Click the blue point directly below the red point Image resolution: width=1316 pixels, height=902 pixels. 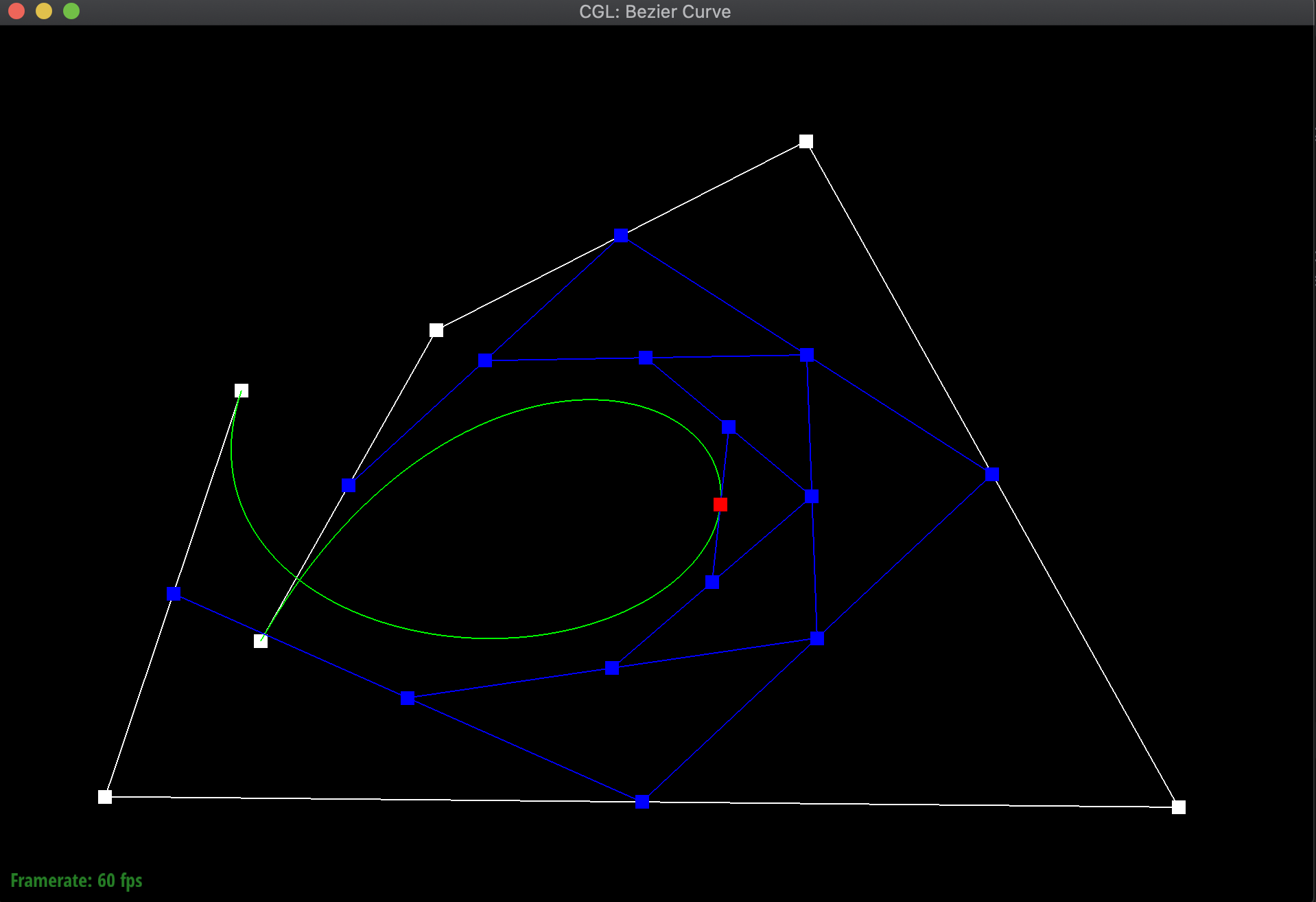[x=712, y=582]
